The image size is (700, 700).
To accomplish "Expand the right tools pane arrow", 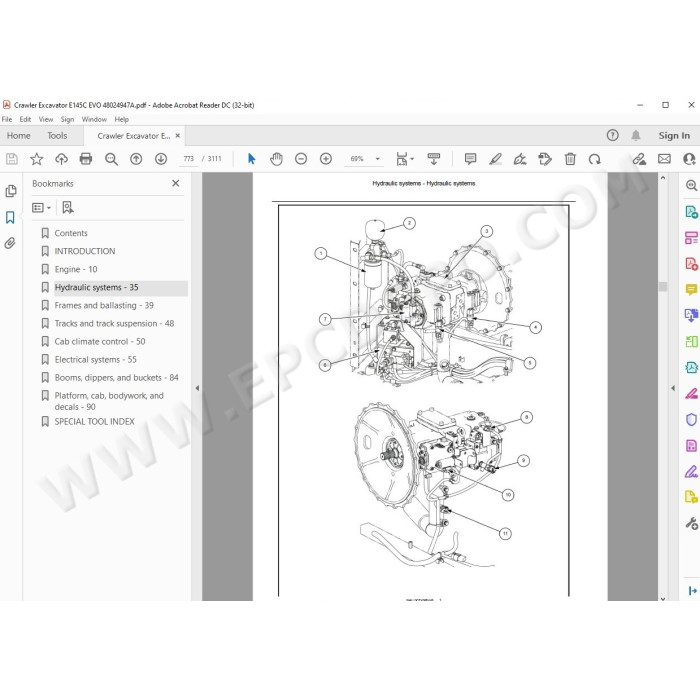I will point(673,388).
